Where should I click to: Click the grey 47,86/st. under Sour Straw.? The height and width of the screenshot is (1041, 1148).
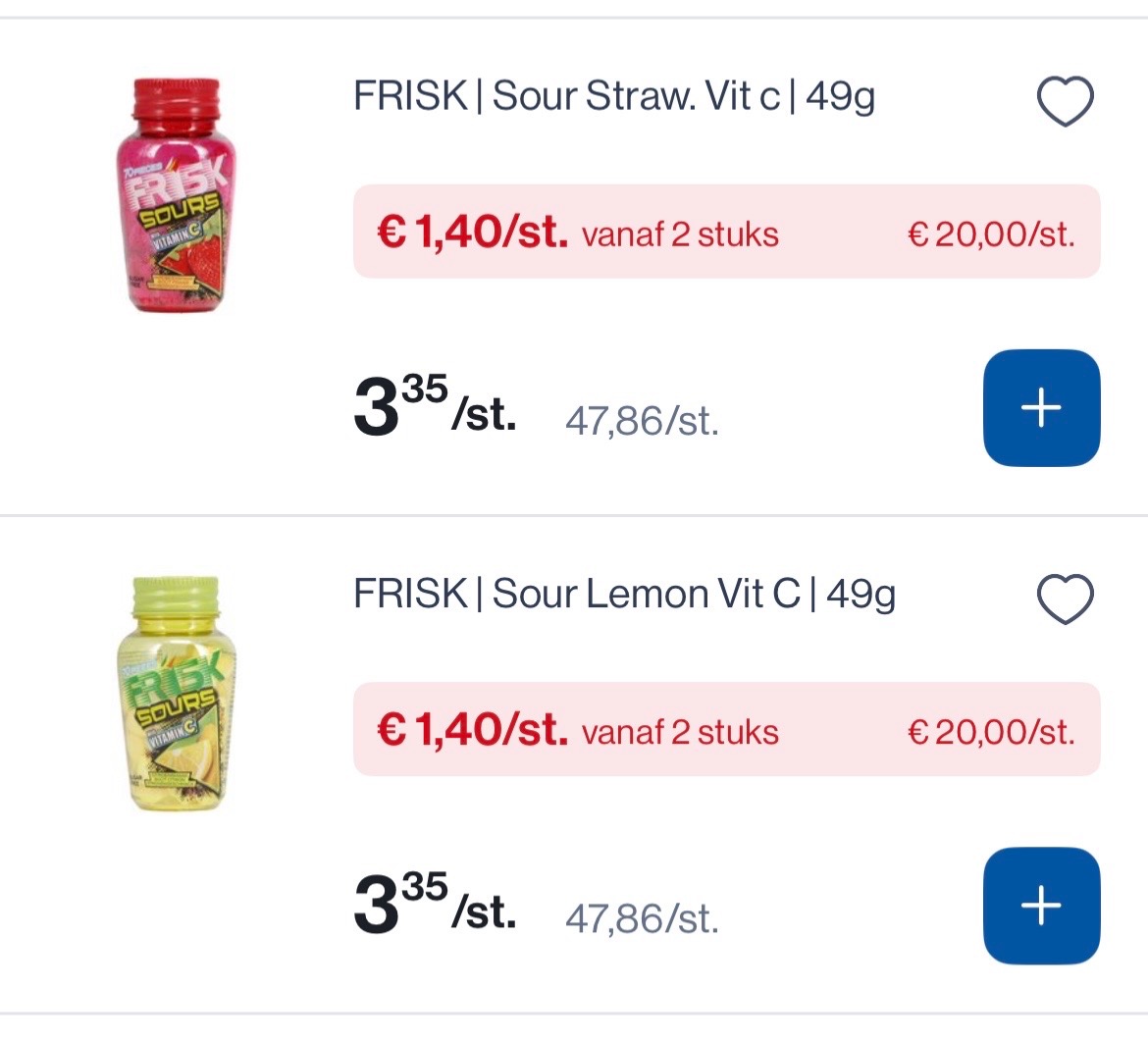[x=642, y=422]
